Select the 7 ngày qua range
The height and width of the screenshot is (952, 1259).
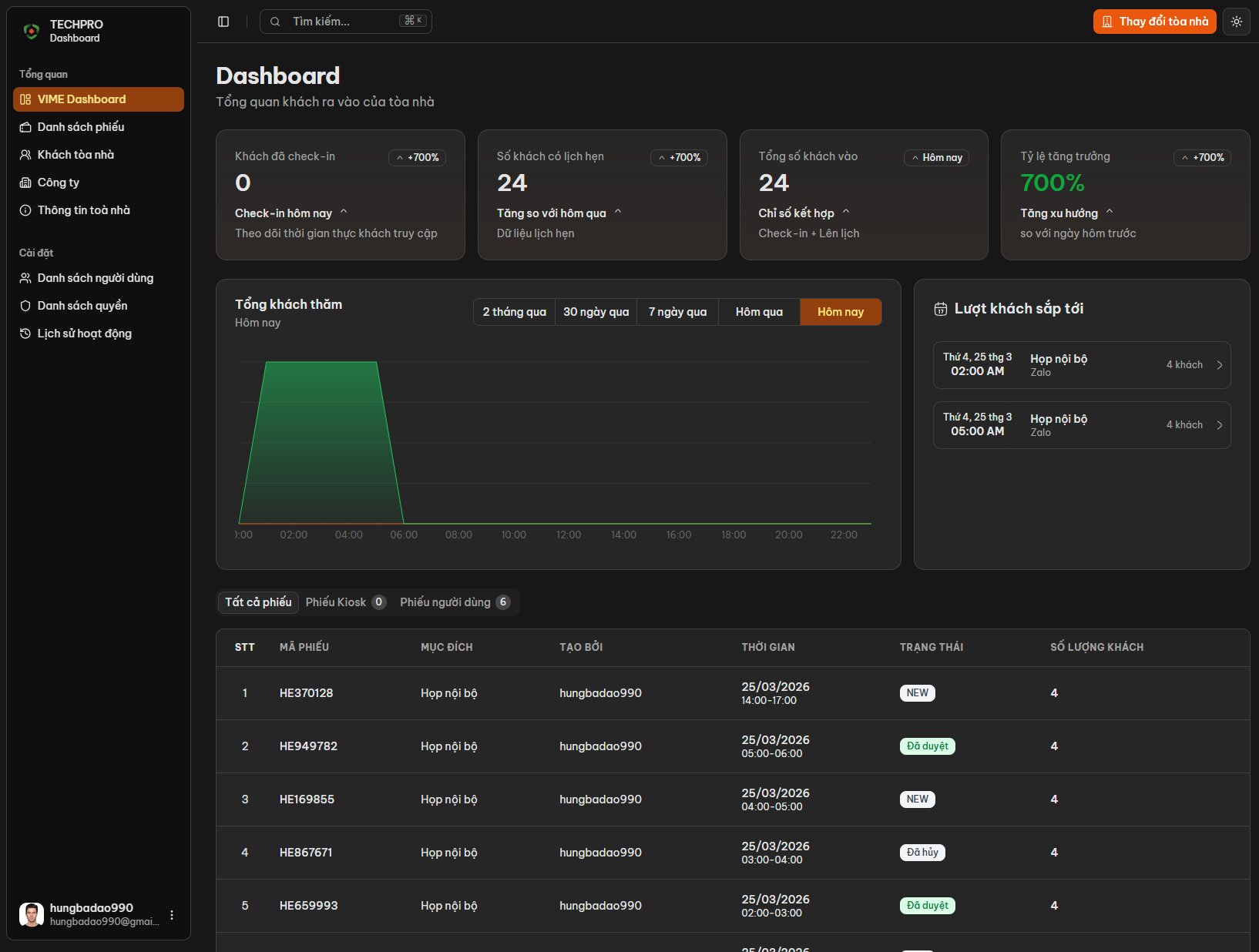click(677, 312)
